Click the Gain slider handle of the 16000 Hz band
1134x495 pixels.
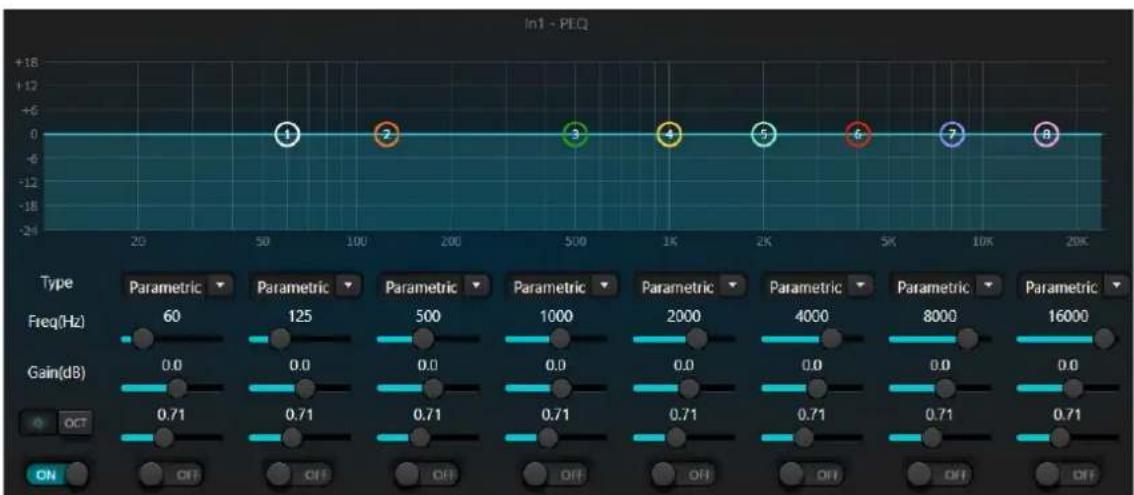(1073, 388)
